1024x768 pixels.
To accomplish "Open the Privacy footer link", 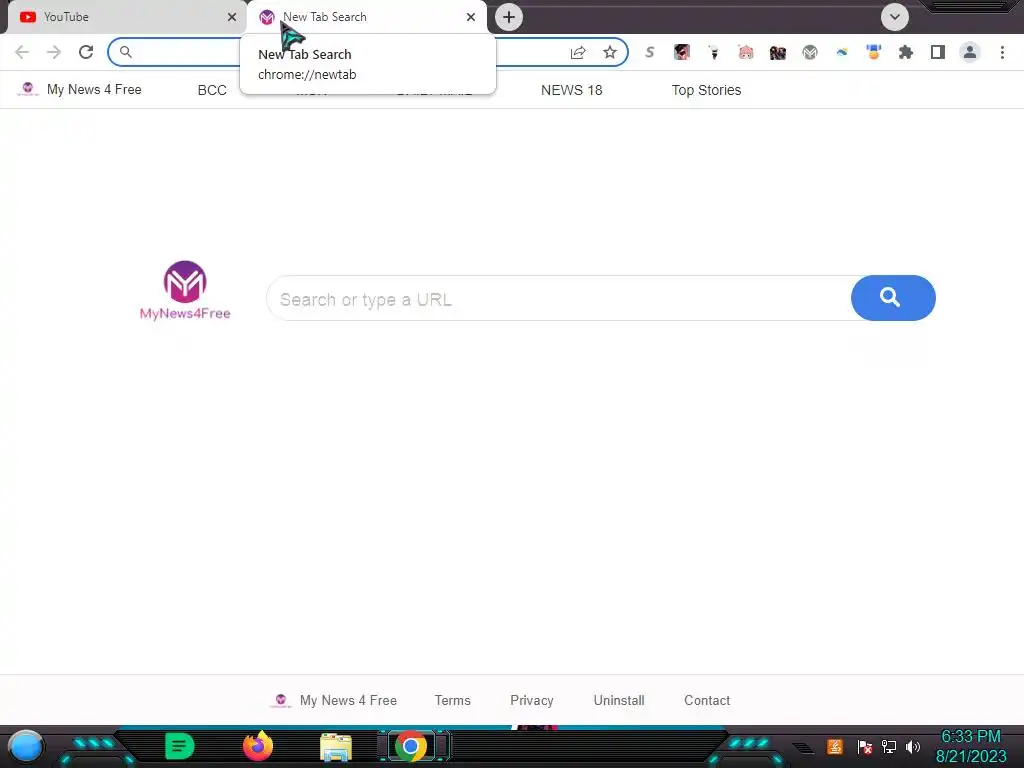I will (532, 700).
